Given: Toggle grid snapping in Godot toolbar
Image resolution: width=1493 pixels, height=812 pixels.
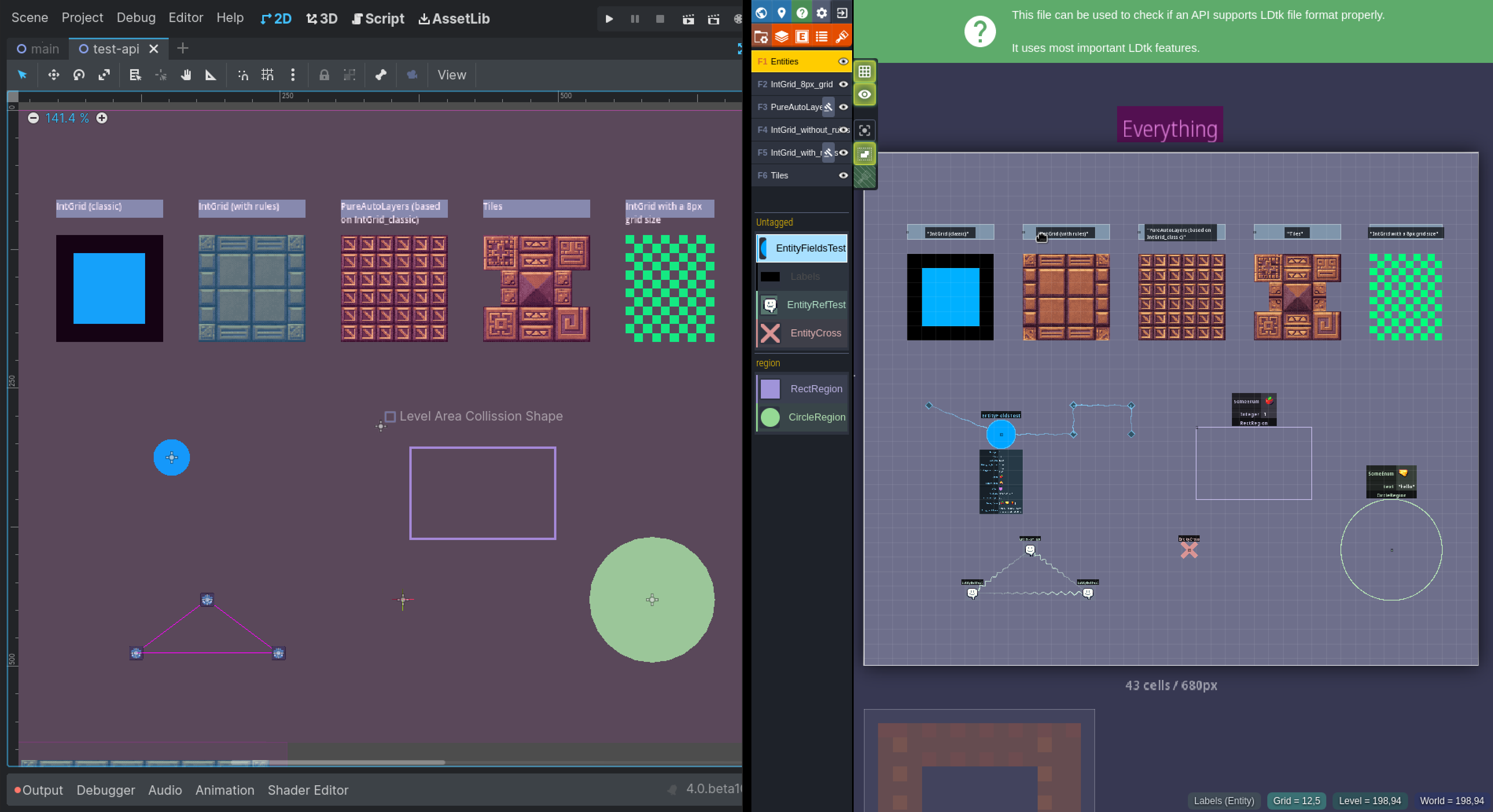Looking at the screenshot, I should pos(267,75).
